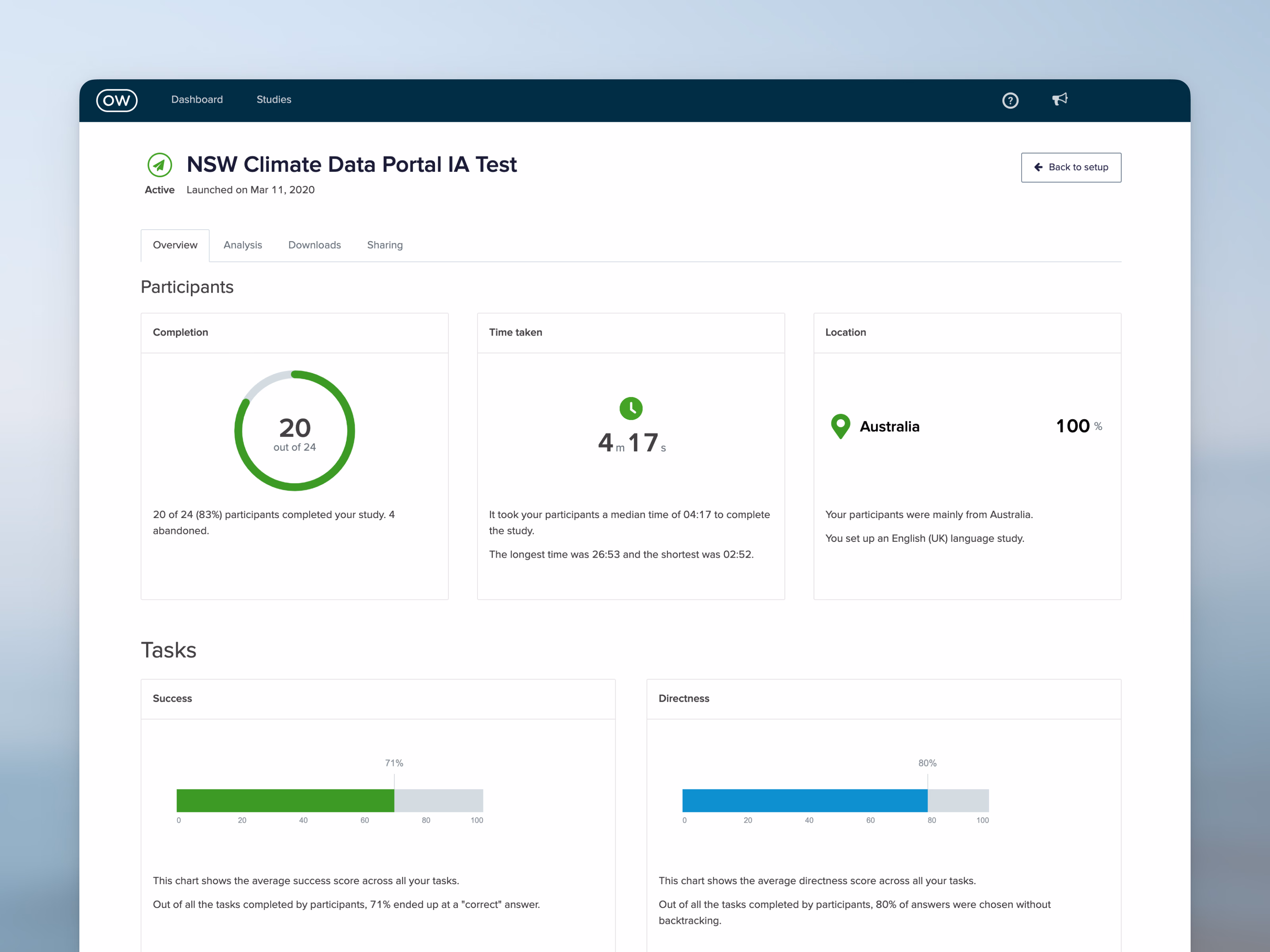
Task: Click the Back to setup button
Action: (1071, 167)
